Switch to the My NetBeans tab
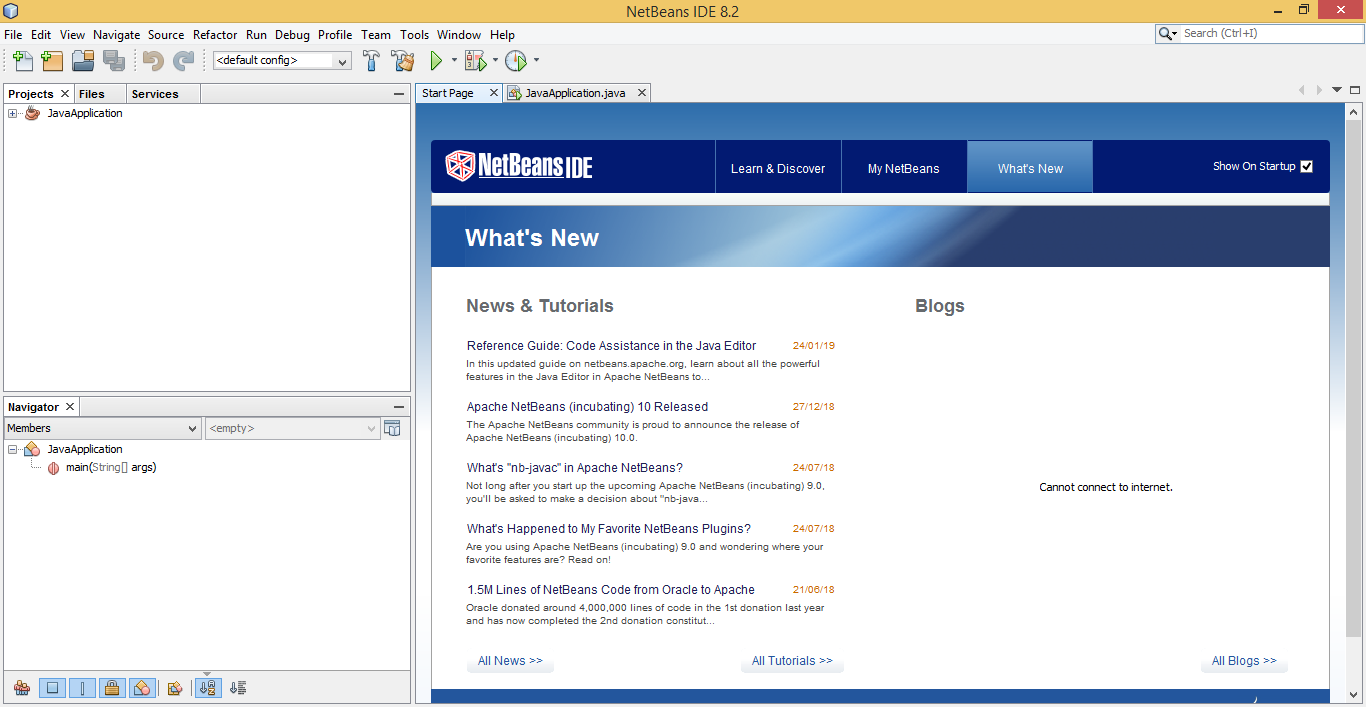 click(904, 168)
